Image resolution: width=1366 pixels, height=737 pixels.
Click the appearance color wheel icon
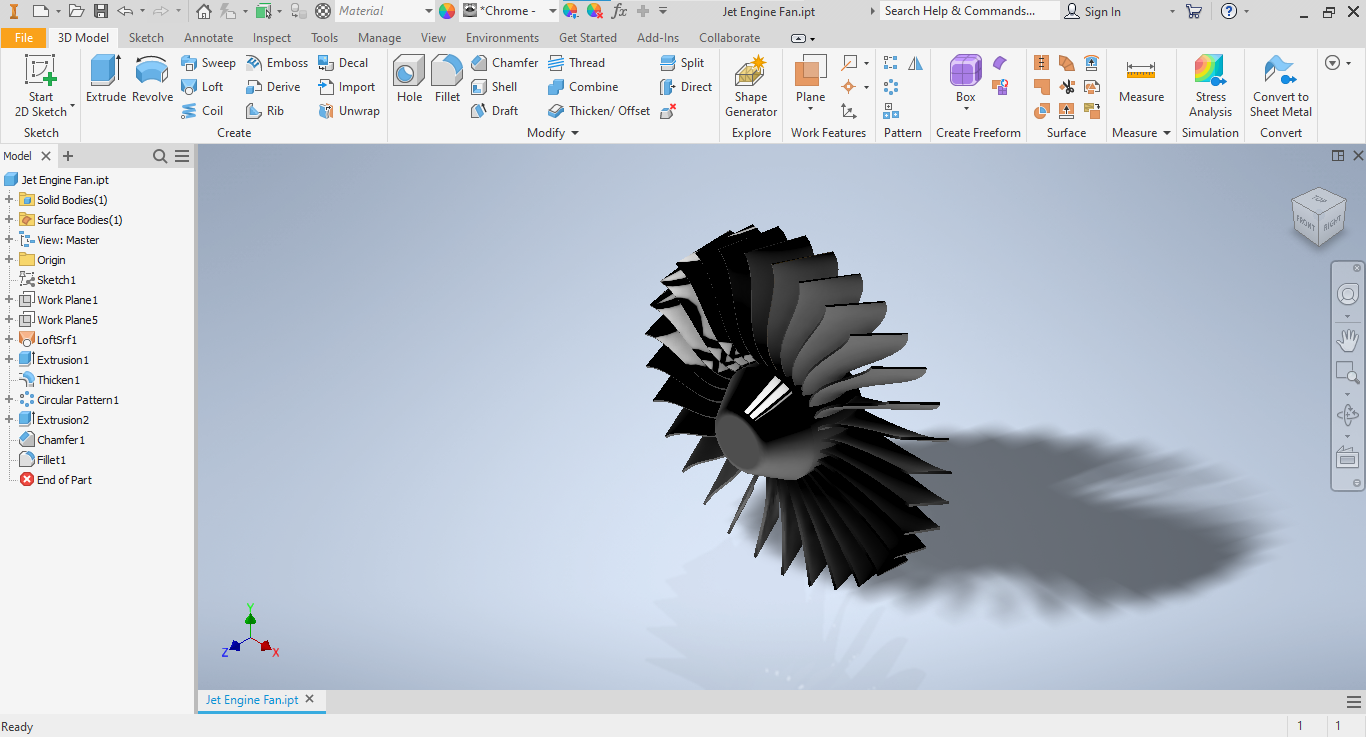447,11
